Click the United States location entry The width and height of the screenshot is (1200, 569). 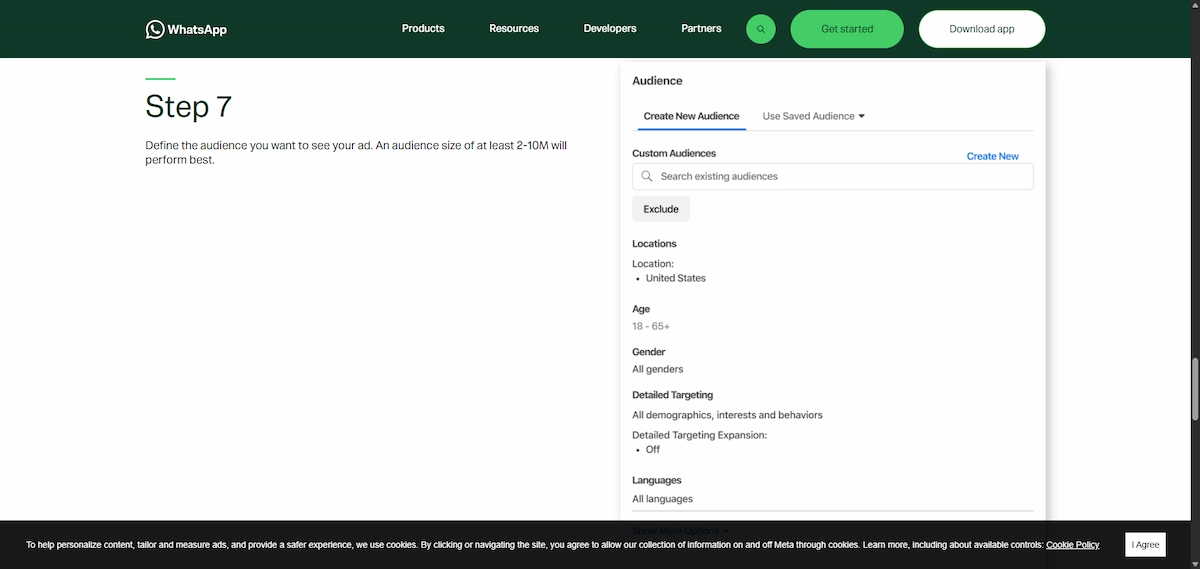point(676,278)
